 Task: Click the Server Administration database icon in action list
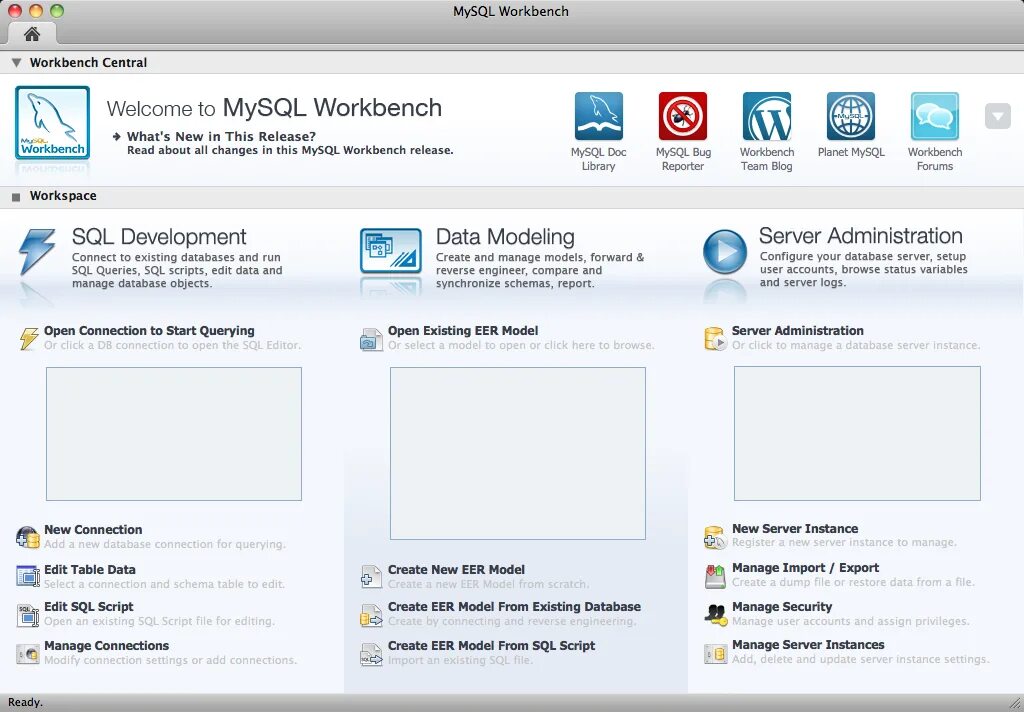coord(715,339)
